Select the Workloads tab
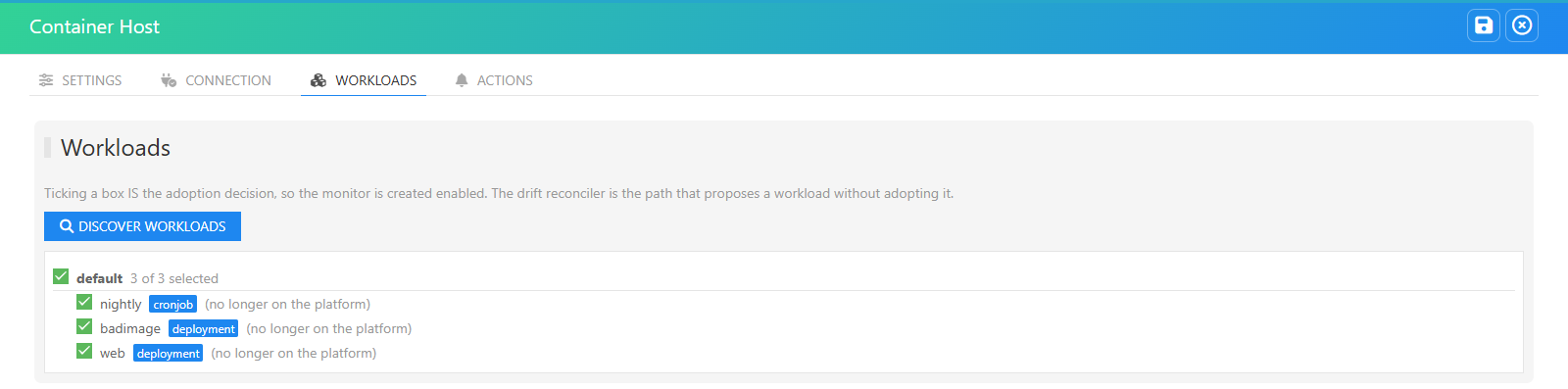1568x389 pixels. [x=364, y=80]
